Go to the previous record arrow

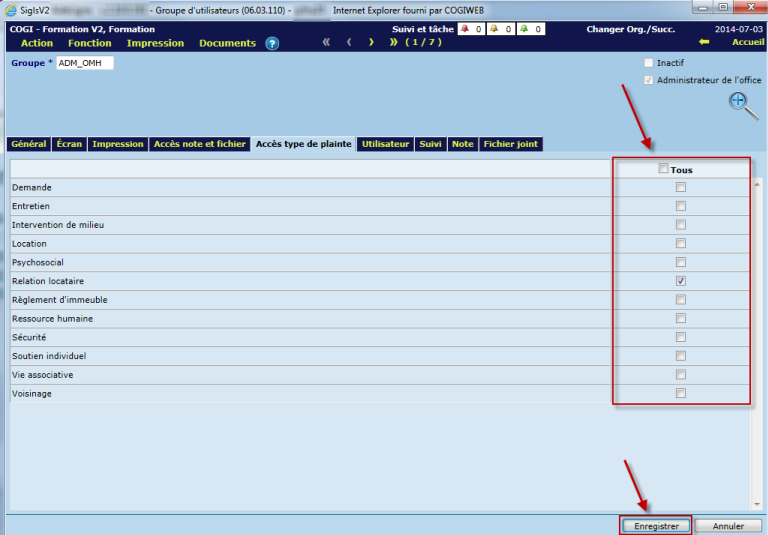point(349,43)
